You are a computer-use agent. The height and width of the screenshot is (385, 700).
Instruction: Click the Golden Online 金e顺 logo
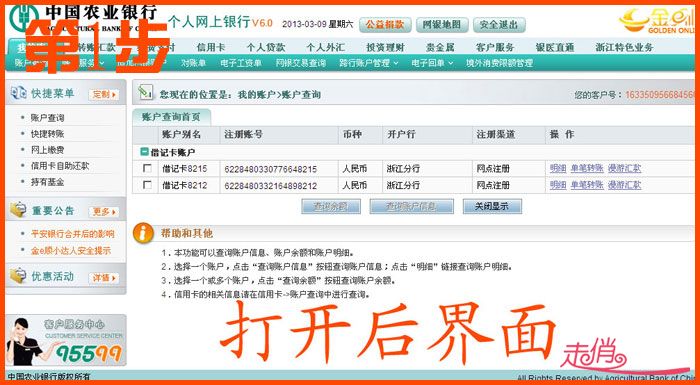tap(659, 21)
